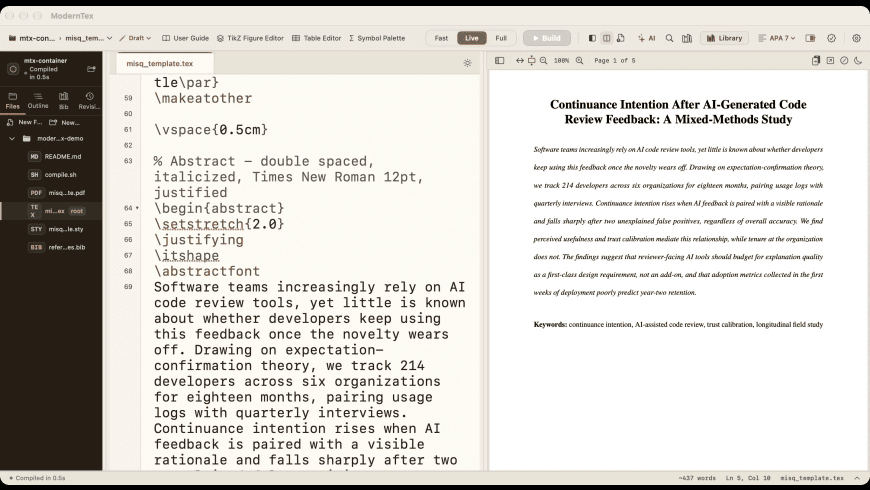870x490 pixels.
Task: Click line number 69 in gutter
Action: coord(128,287)
